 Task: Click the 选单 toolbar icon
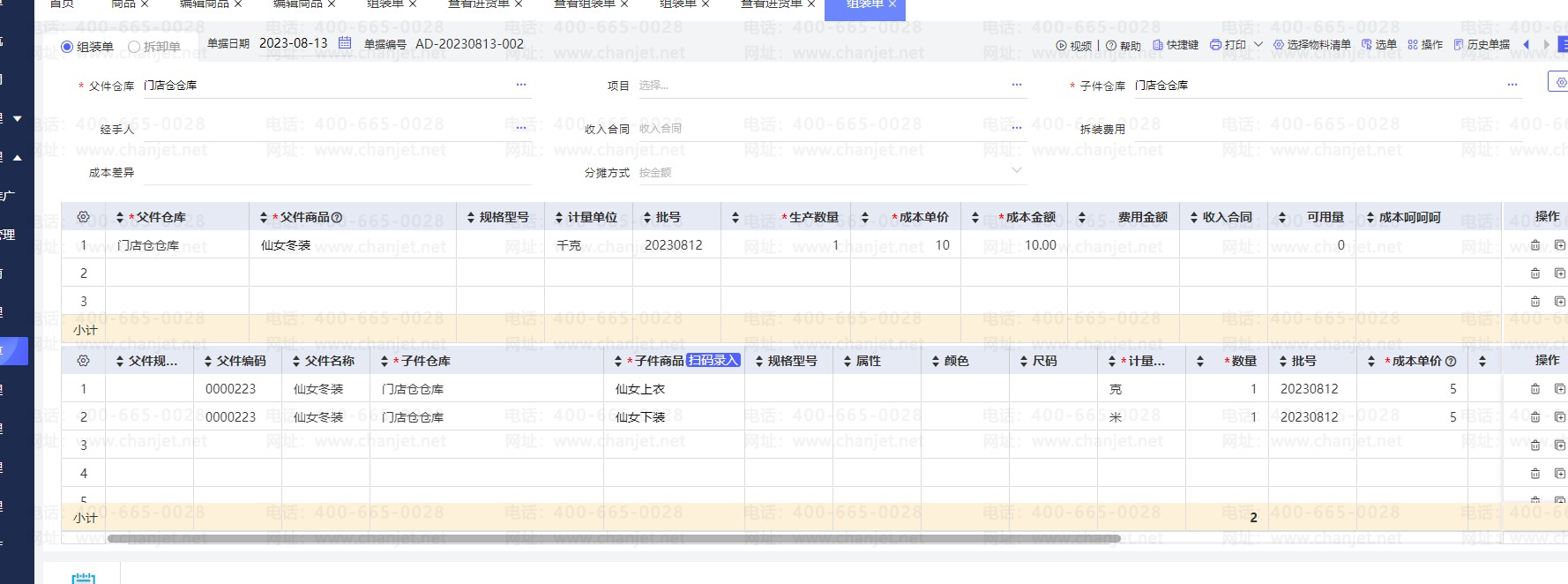(1367, 44)
